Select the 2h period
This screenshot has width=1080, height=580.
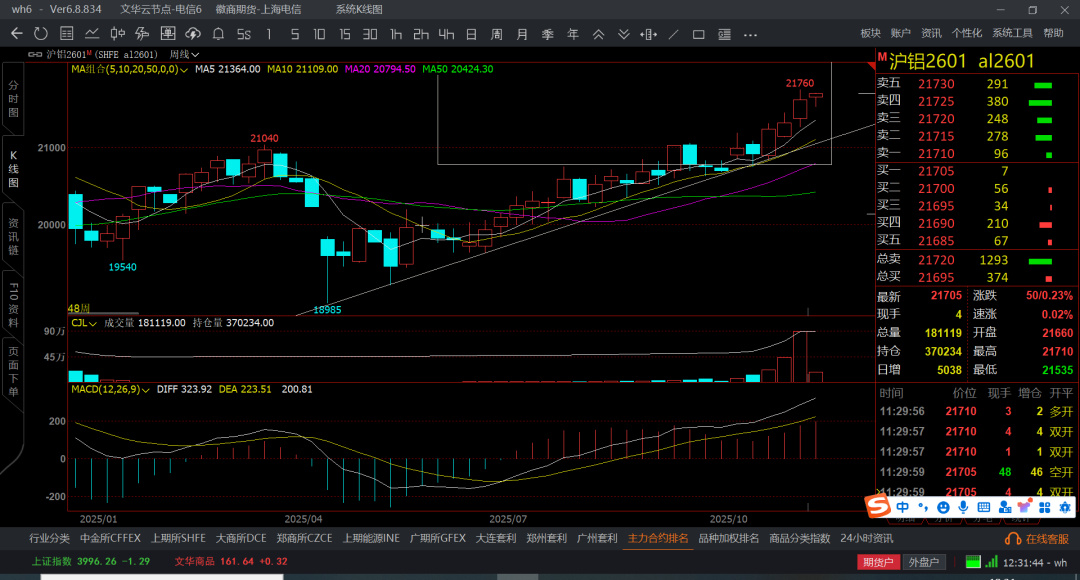coord(421,34)
